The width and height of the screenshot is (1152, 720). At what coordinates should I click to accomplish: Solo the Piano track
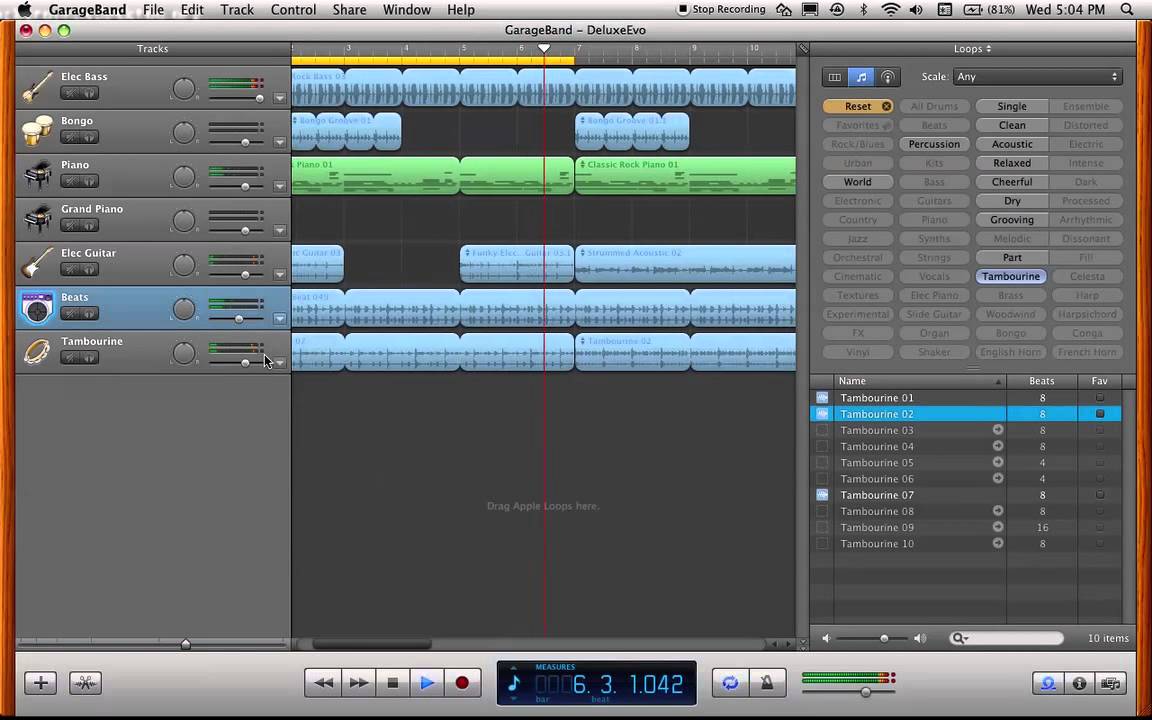click(x=88, y=181)
